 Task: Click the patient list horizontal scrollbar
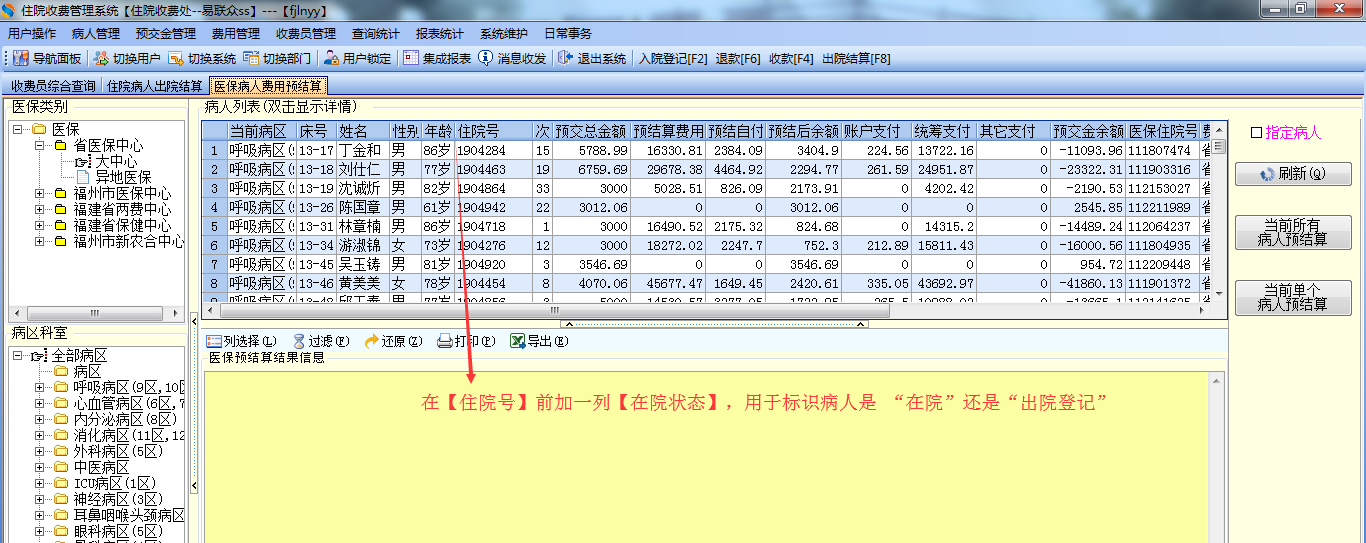tap(707, 311)
